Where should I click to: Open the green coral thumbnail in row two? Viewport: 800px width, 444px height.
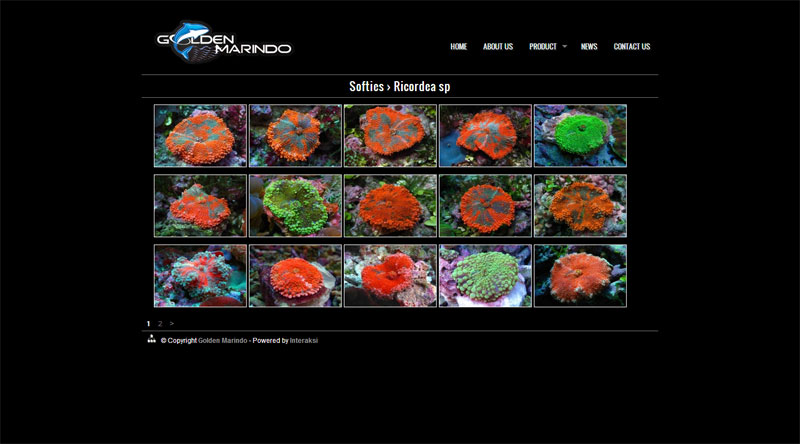[295, 206]
